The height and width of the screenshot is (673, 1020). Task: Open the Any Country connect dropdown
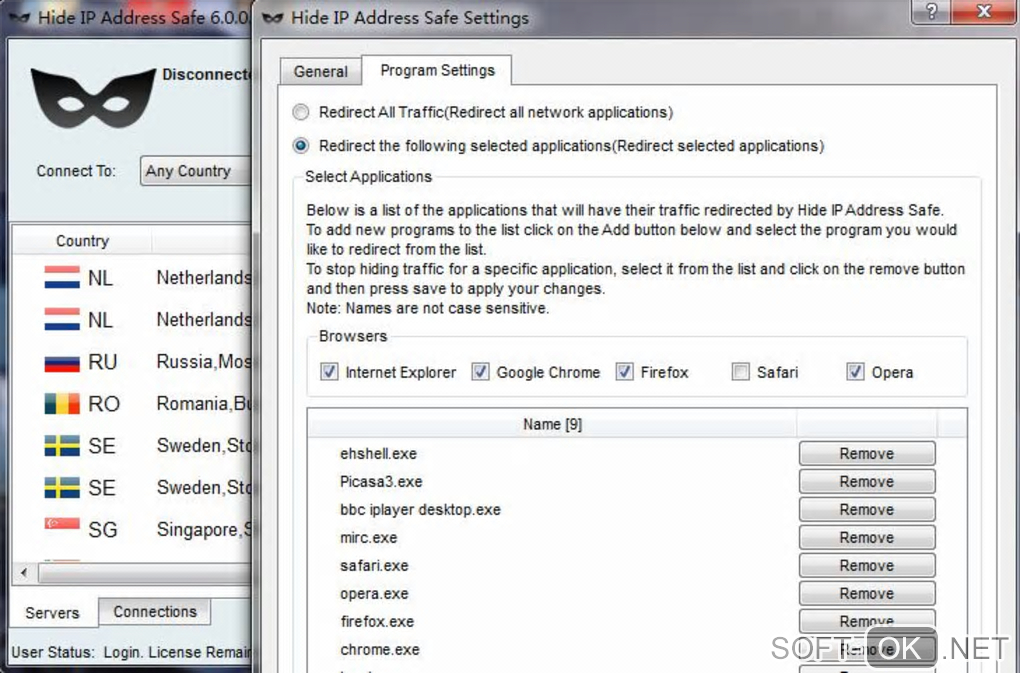point(196,170)
